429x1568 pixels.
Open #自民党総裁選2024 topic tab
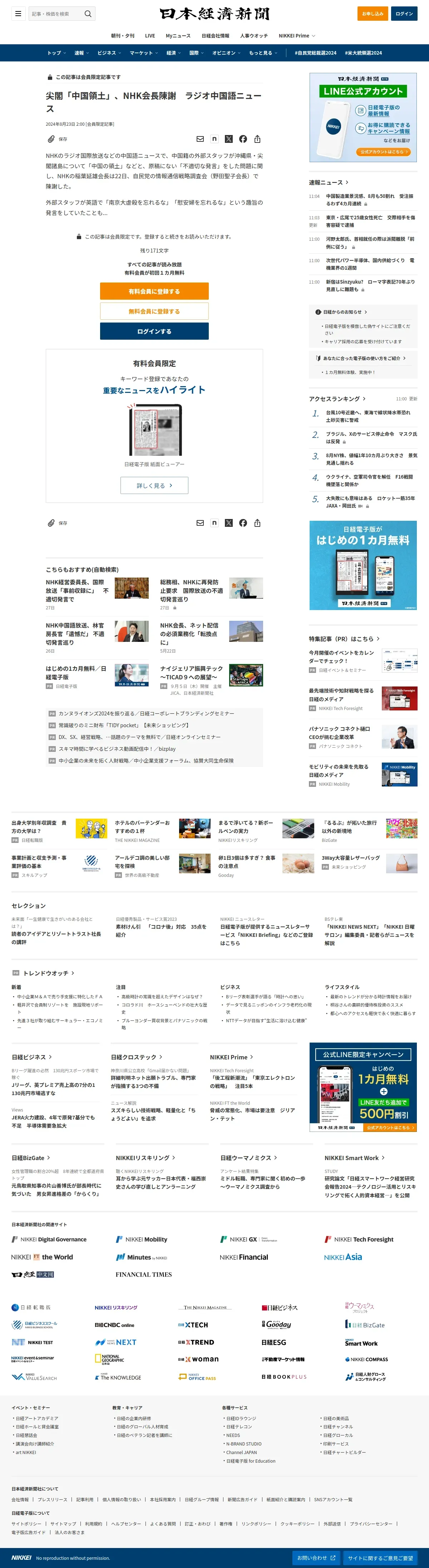pos(315,53)
